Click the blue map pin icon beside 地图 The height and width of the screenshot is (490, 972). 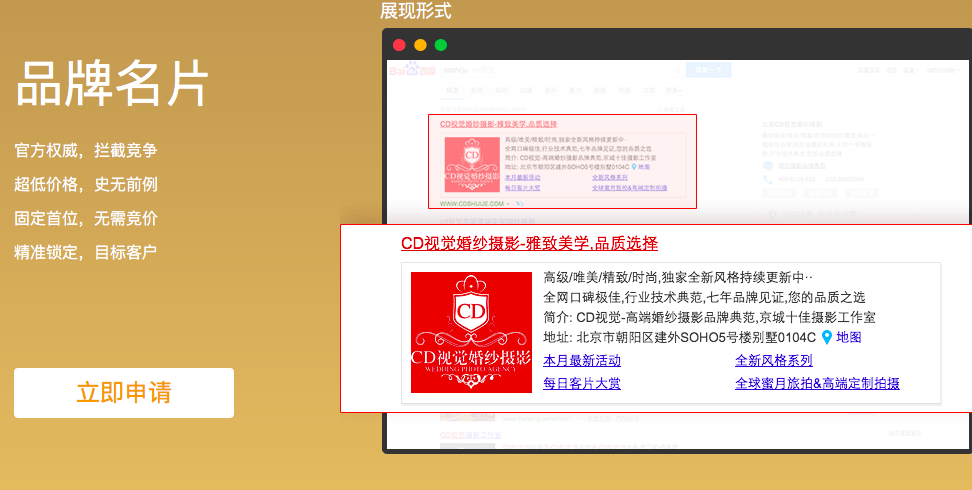tap(826, 337)
